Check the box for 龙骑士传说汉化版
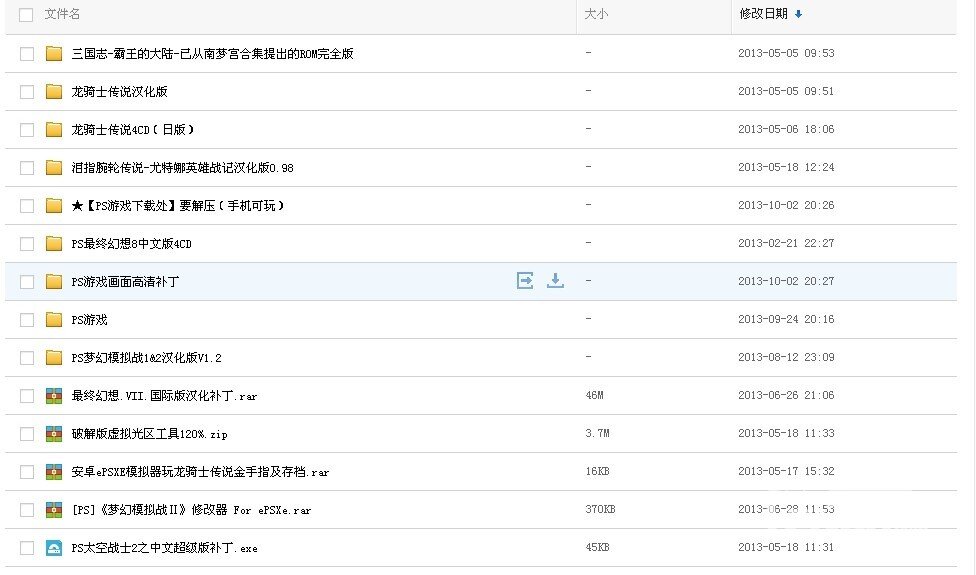The height and width of the screenshot is (575, 976). 27,92
